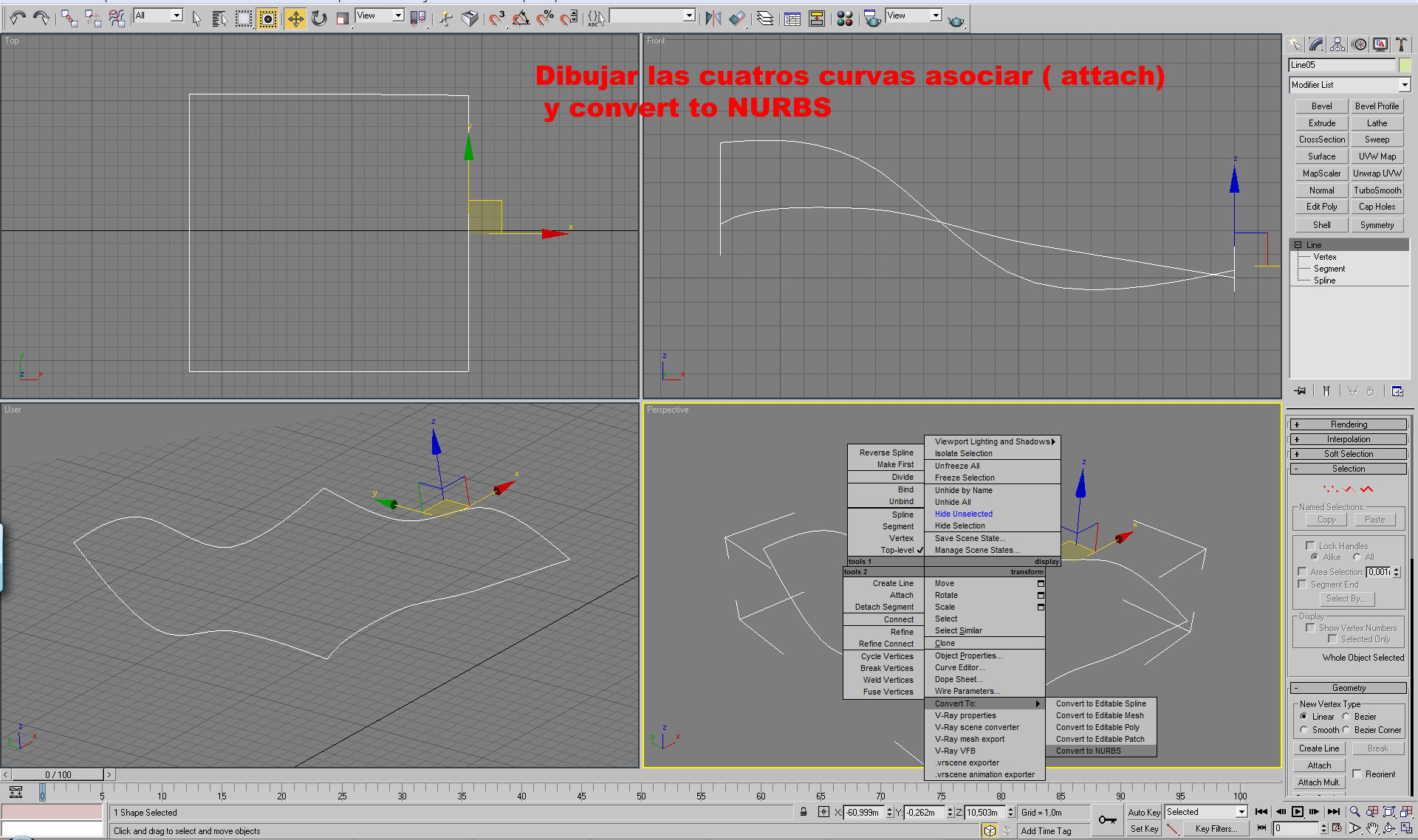Image resolution: width=1418 pixels, height=840 pixels.
Task: Expand the Rendering rollout
Action: pos(1348,424)
